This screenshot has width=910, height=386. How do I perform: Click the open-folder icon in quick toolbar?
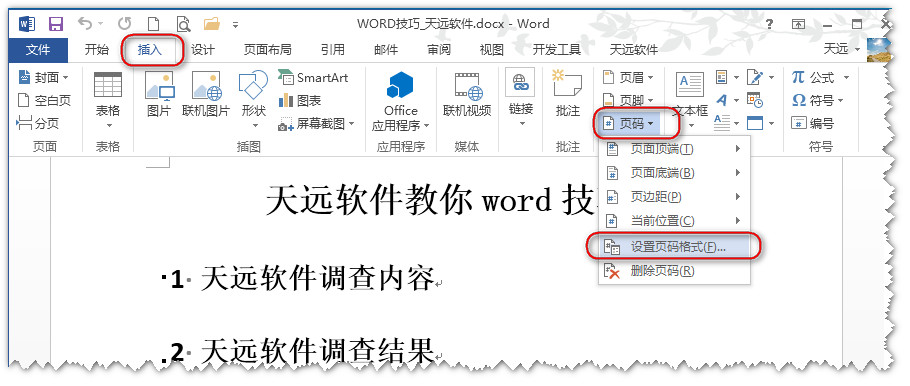pyautogui.click(x=212, y=24)
